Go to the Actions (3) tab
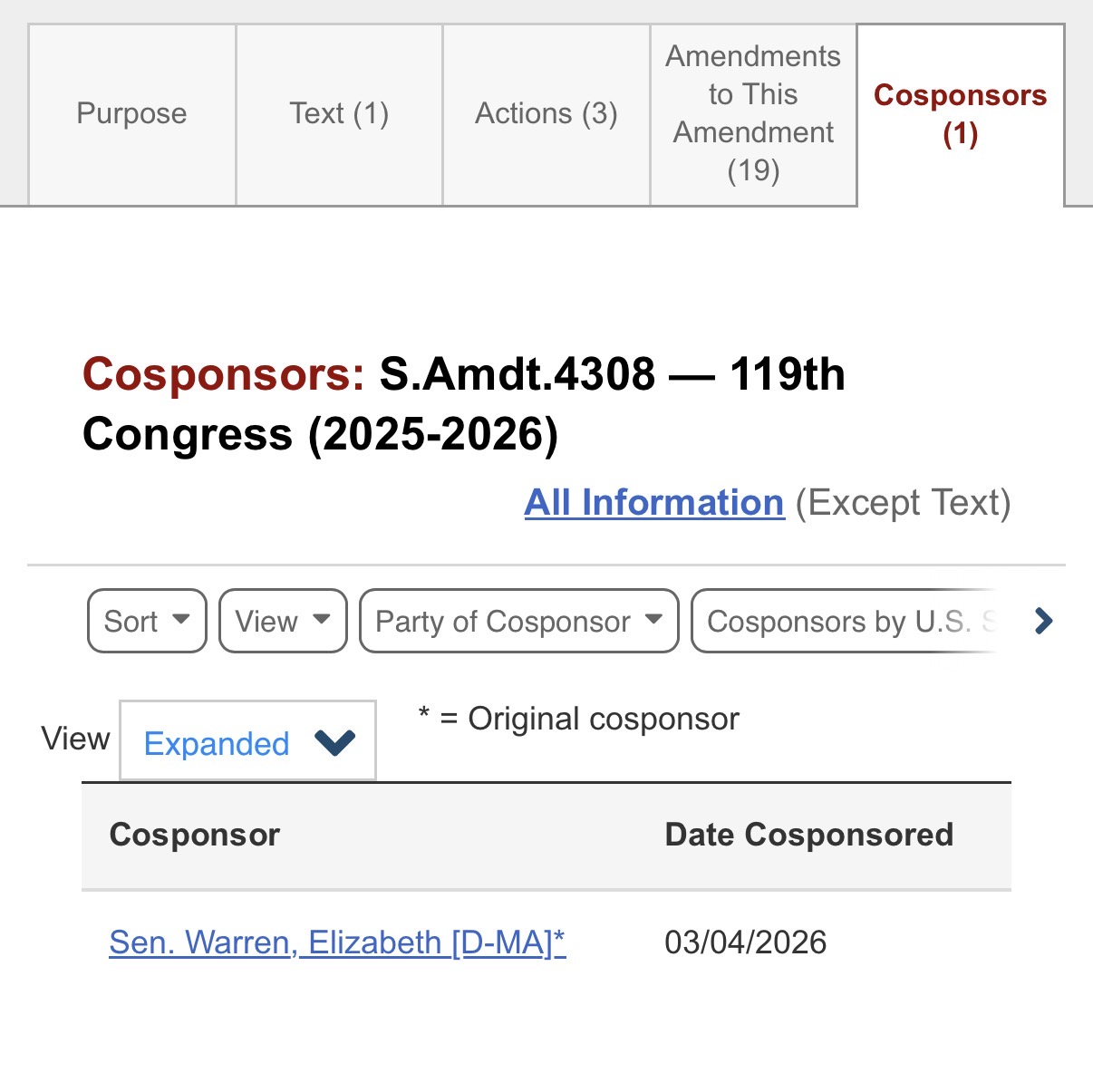Image resolution: width=1093 pixels, height=1092 pixels. pos(546,114)
